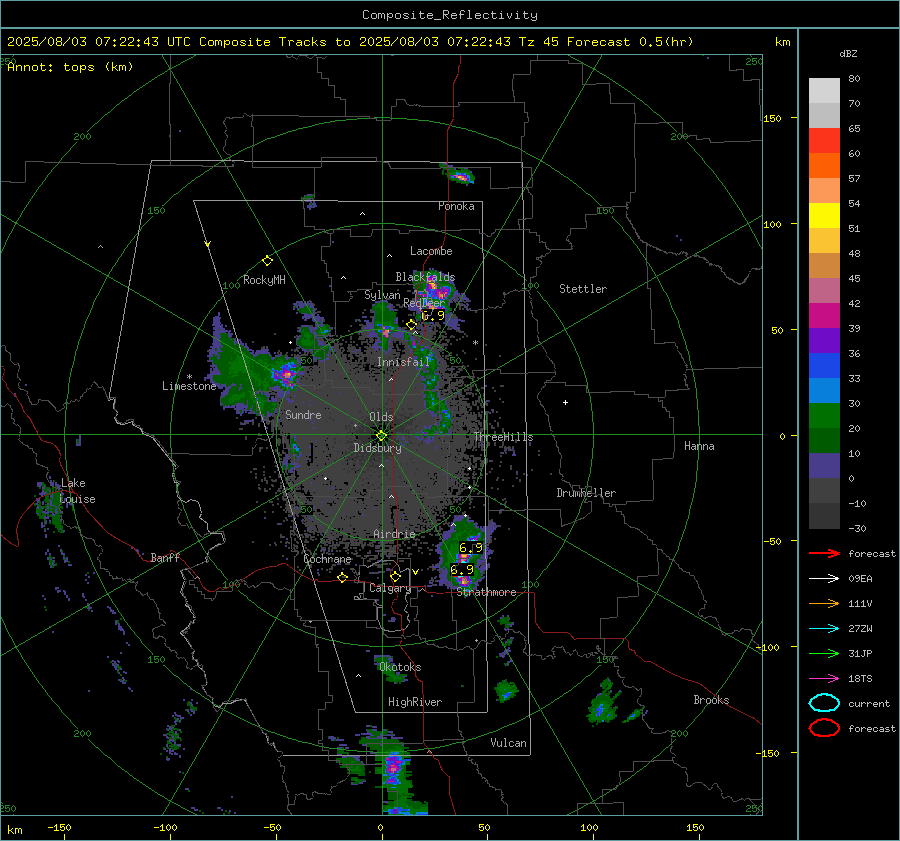Click yellow diamond at radar center near Olds

point(381,436)
